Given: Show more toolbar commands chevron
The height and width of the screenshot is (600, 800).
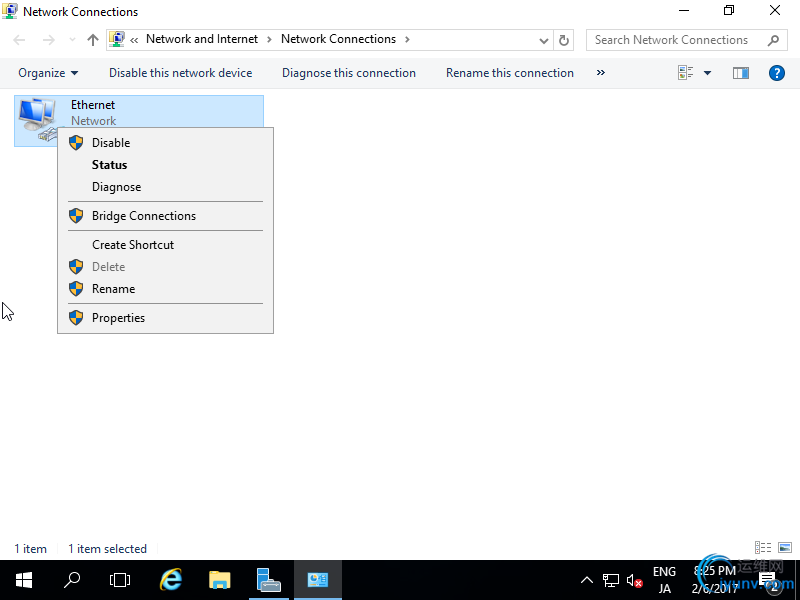Looking at the screenshot, I should (601, 73).
